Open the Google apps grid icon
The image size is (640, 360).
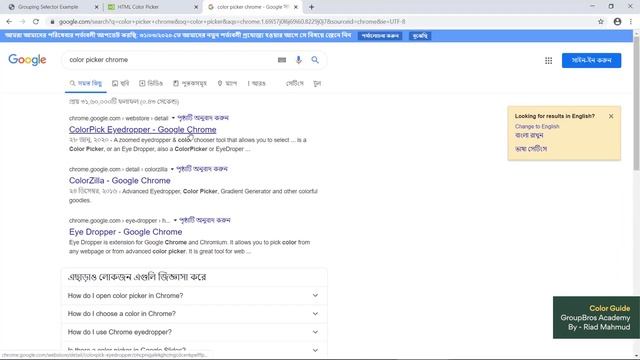549,60
